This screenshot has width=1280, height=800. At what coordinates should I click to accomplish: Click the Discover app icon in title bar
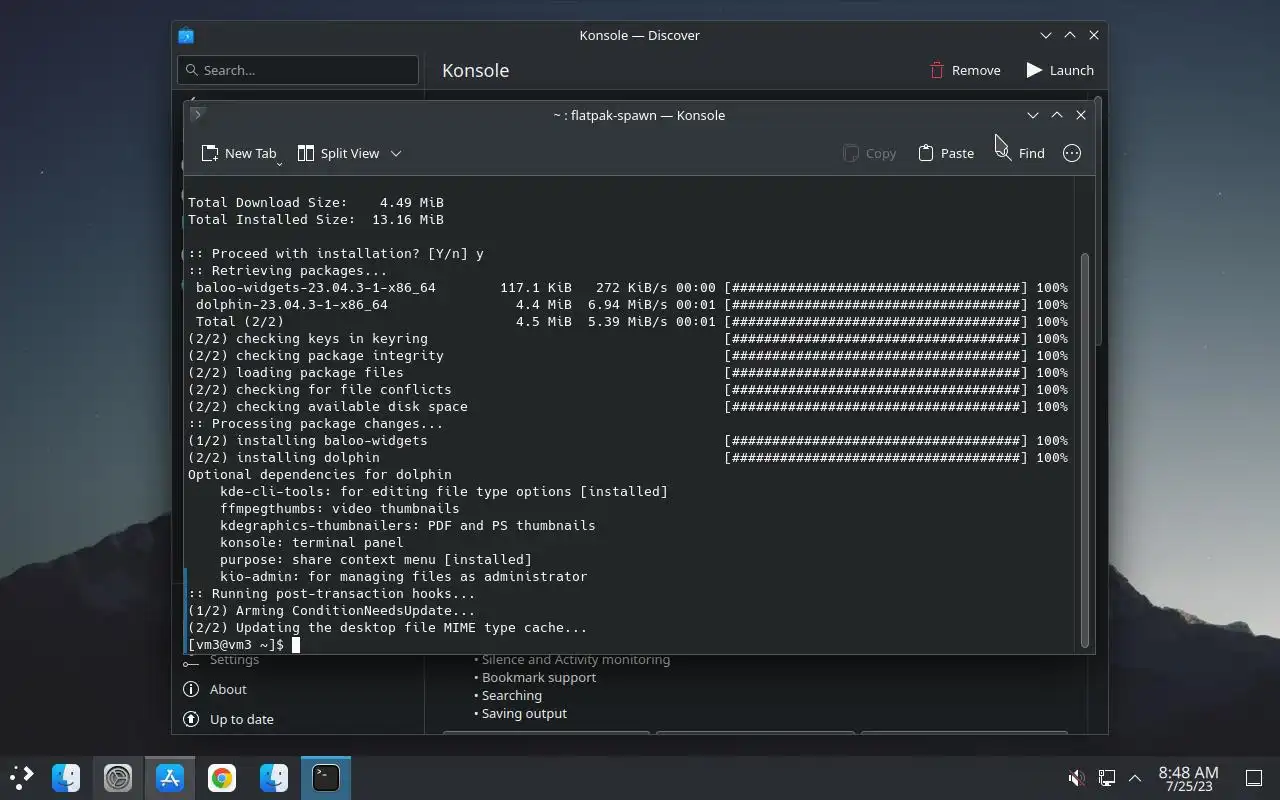(x=186, y=35)
